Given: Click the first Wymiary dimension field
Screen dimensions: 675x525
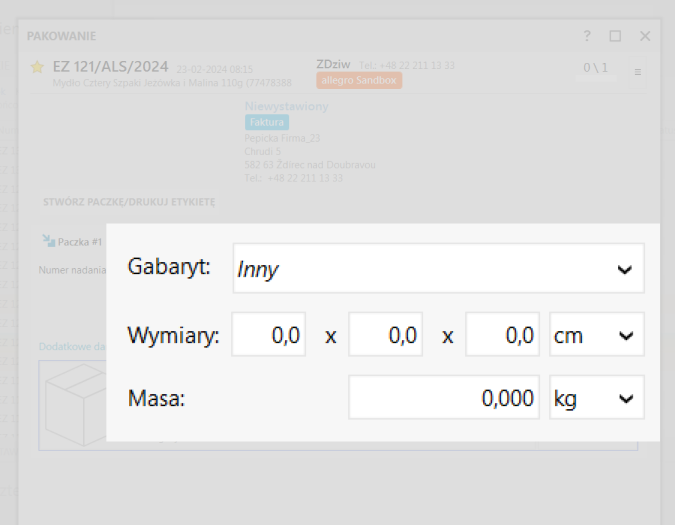Looking at the screenshot, I should click(269, 334).
